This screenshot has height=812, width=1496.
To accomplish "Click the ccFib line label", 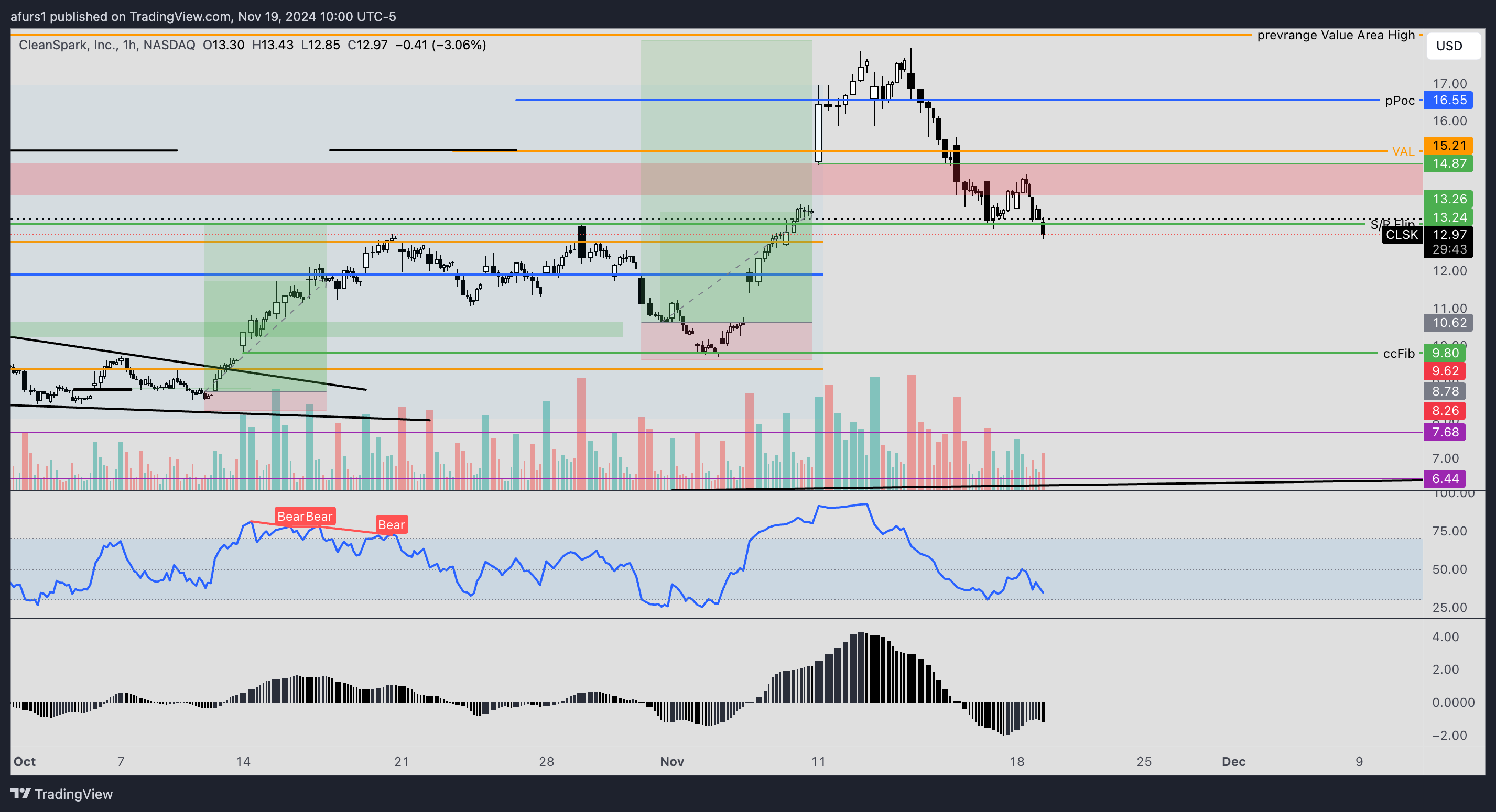I will (1399, 354).
